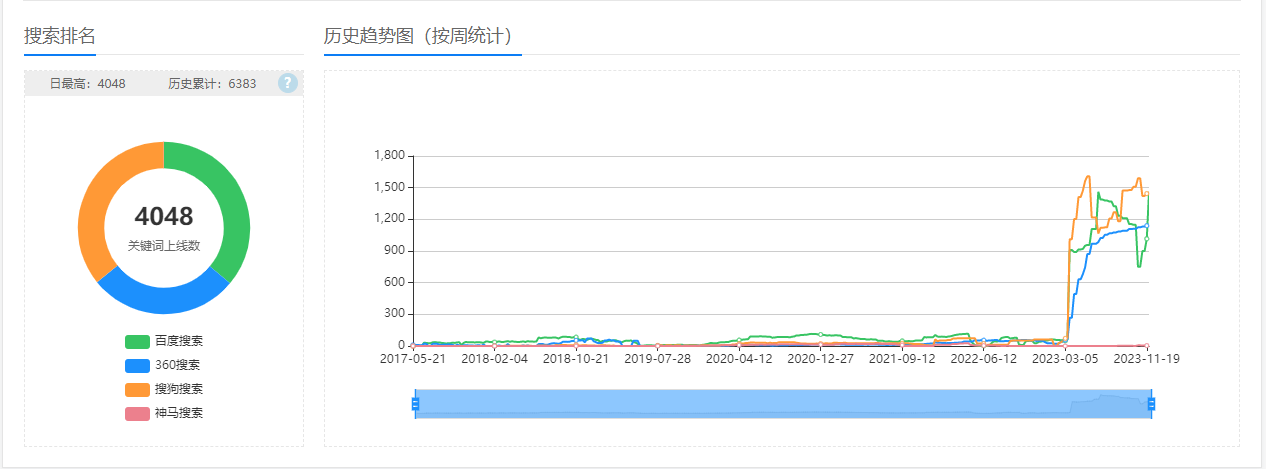Click the 1,800 label on the y-axis

(388, 156)
